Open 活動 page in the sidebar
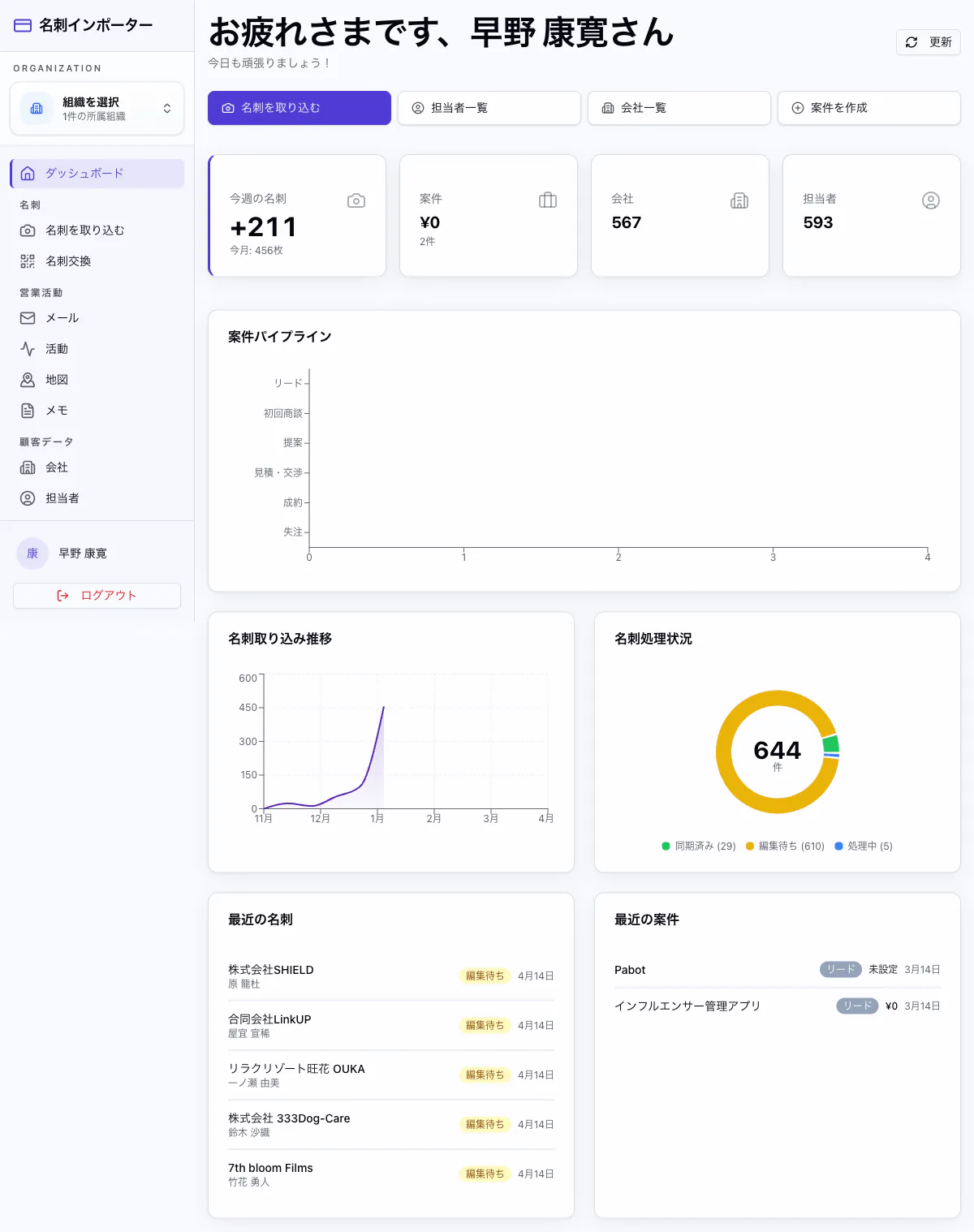The image size is (974, 1232). [97, 349]
